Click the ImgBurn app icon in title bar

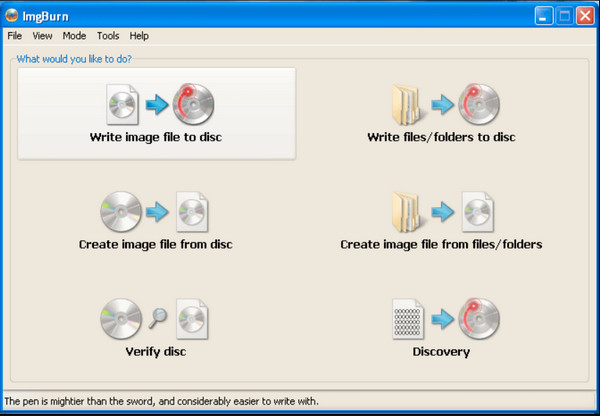[11, 16]
